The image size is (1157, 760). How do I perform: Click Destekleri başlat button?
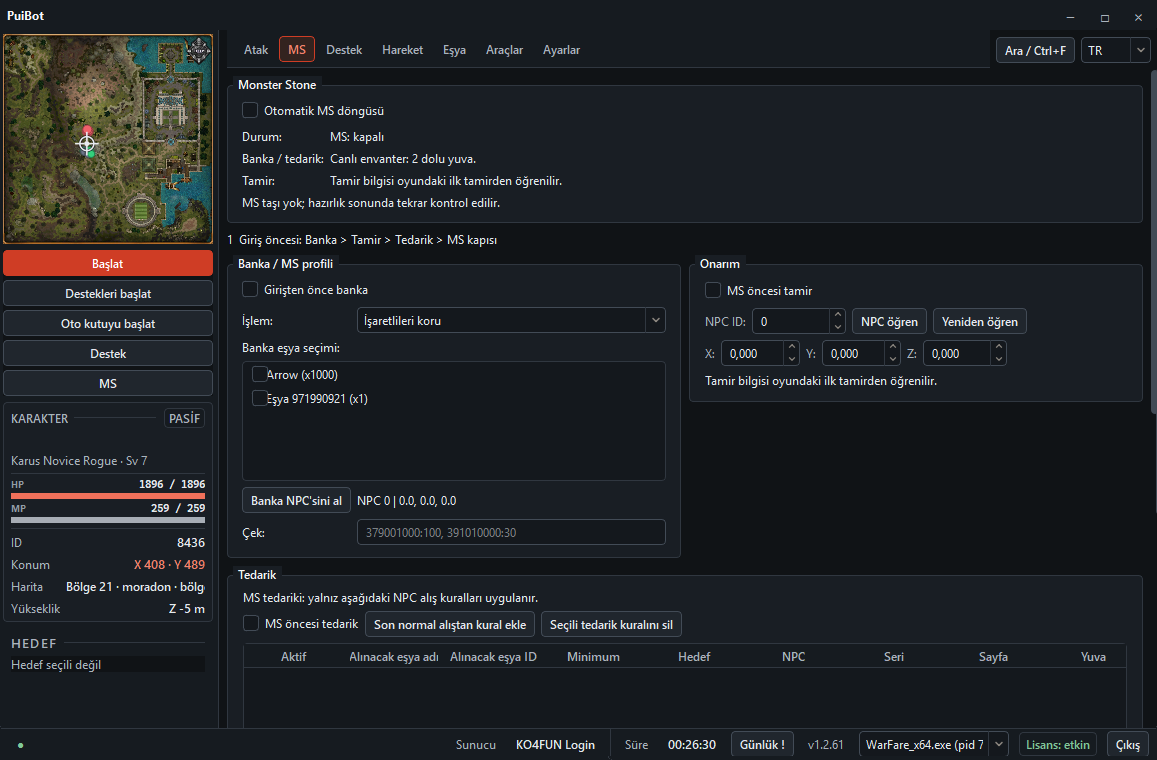click(108, 294)
